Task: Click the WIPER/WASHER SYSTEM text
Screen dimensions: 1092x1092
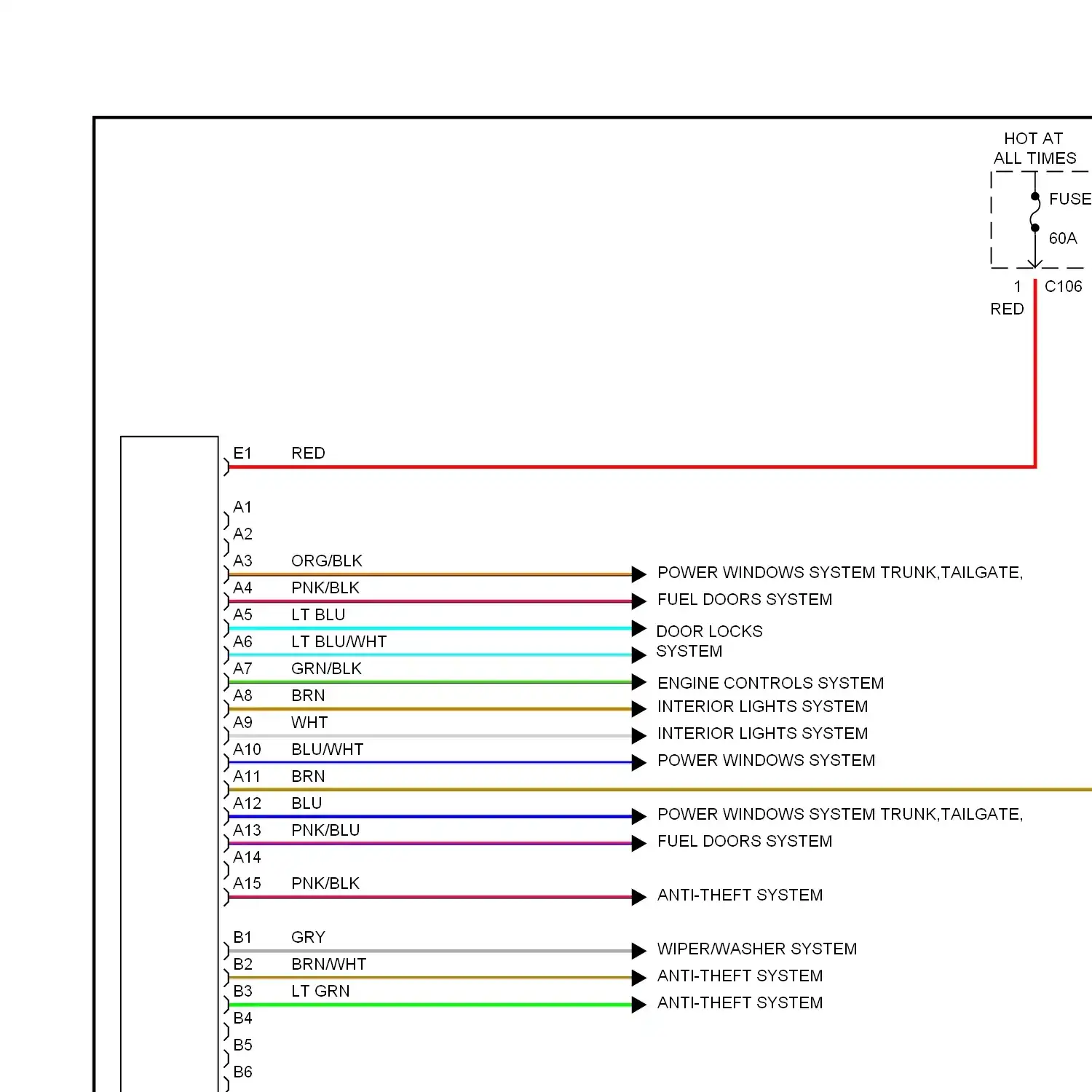Action: pyautogui.click(x=757, y=949)
